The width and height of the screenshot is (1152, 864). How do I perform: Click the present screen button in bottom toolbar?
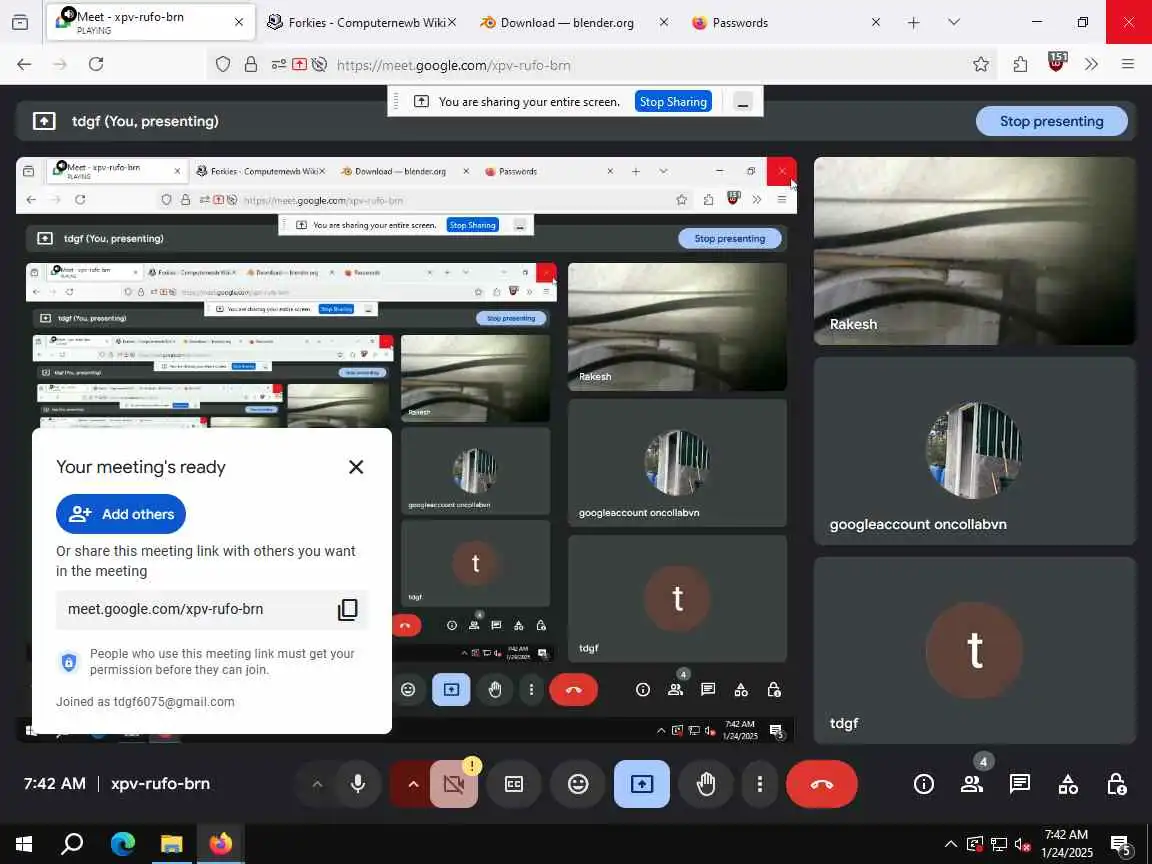click(x=641, y=784)
